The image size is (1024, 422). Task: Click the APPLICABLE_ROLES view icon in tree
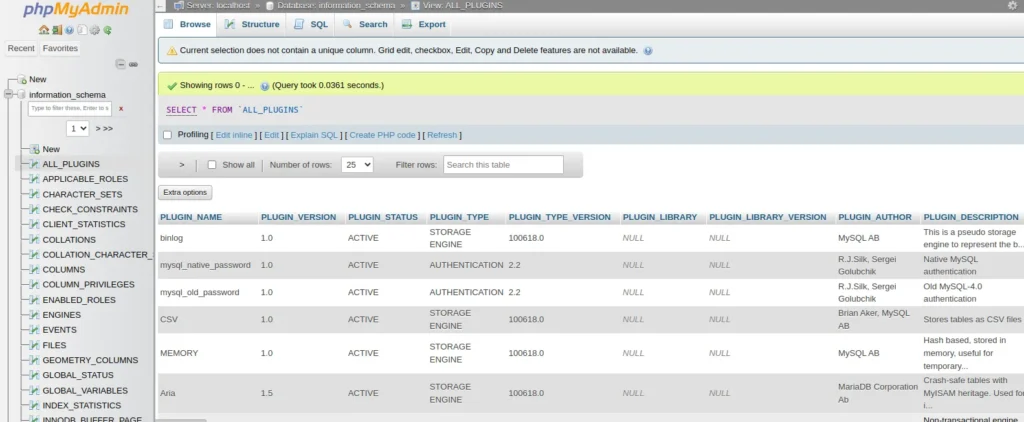pyautogui.click(x=35, y=179)
